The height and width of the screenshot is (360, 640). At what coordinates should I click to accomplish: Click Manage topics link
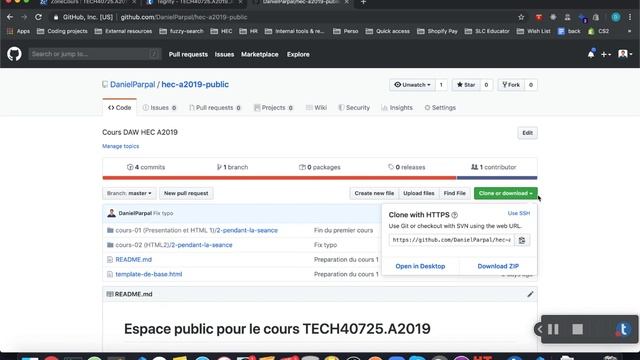(x=120, y=146)
